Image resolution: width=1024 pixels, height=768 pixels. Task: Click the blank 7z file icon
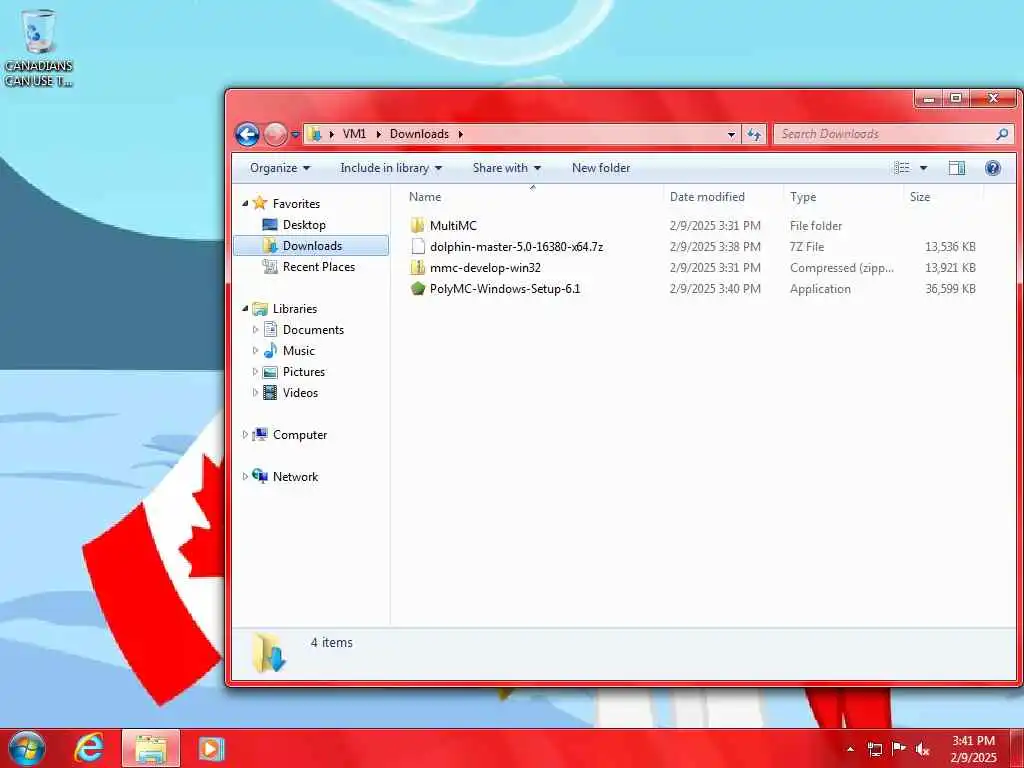418,246
